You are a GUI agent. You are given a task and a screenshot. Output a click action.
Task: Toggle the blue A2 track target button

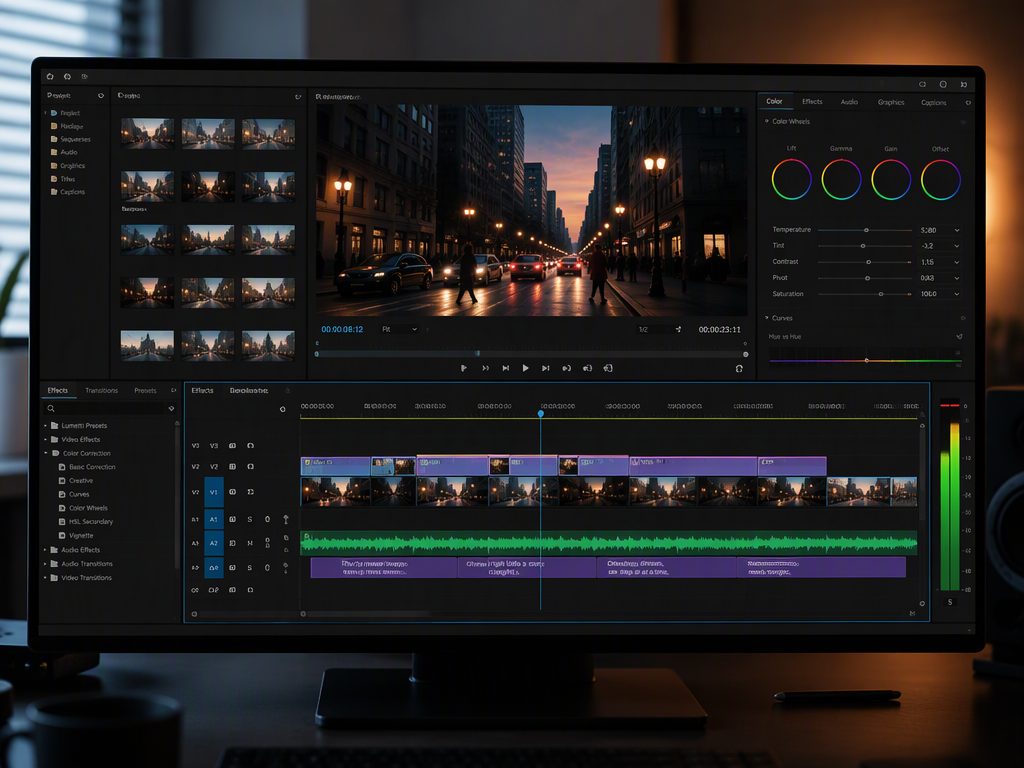214,543
